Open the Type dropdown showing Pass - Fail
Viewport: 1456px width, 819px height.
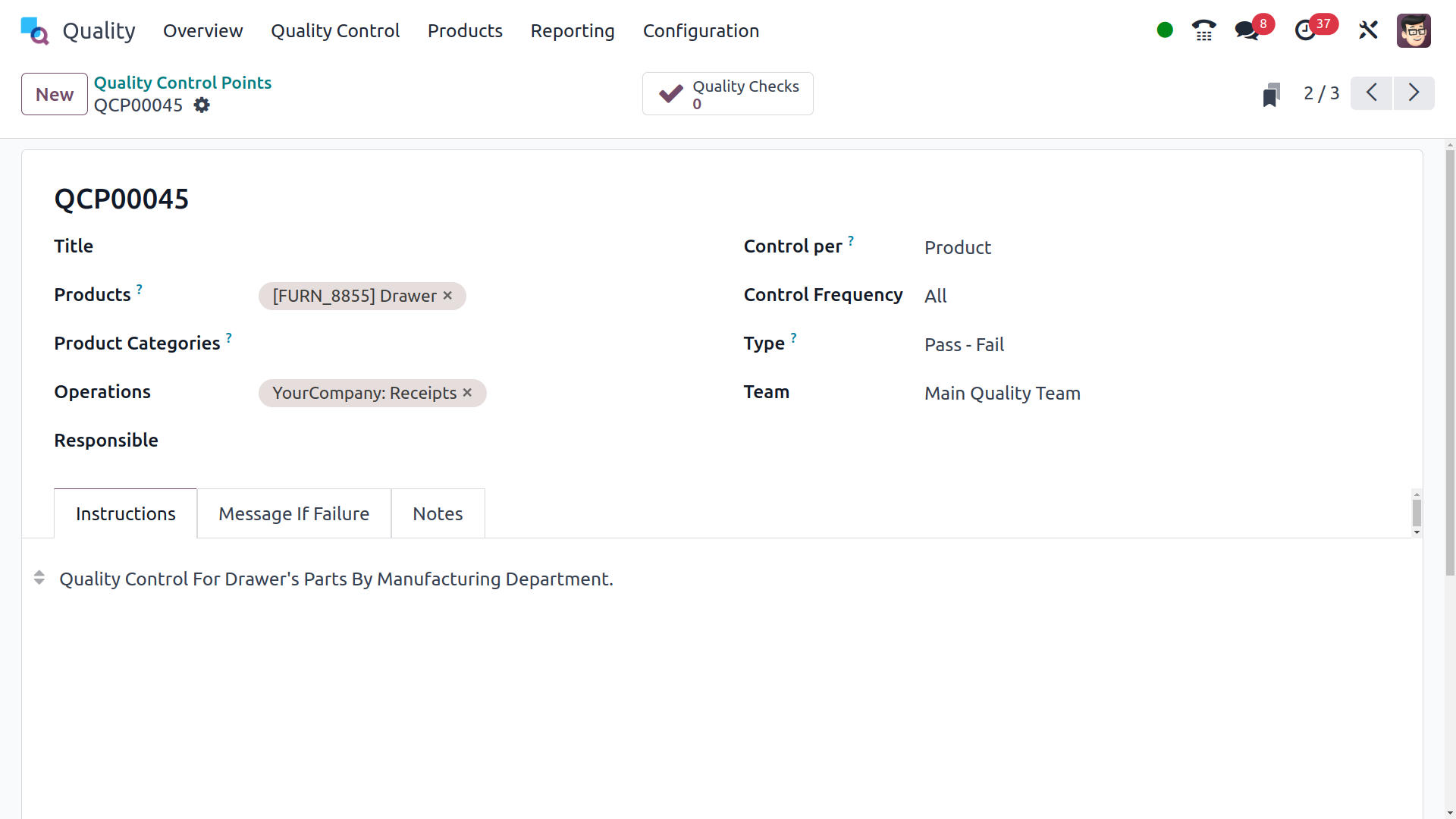(x=963, y=345)
